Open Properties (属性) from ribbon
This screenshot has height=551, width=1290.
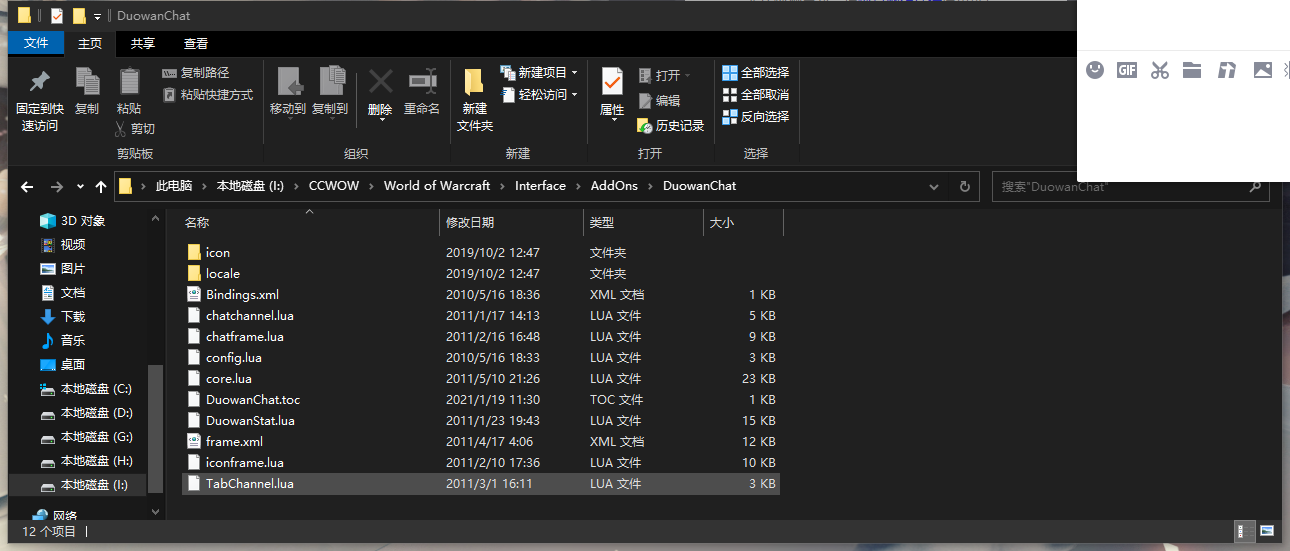[x=612, y=93]
